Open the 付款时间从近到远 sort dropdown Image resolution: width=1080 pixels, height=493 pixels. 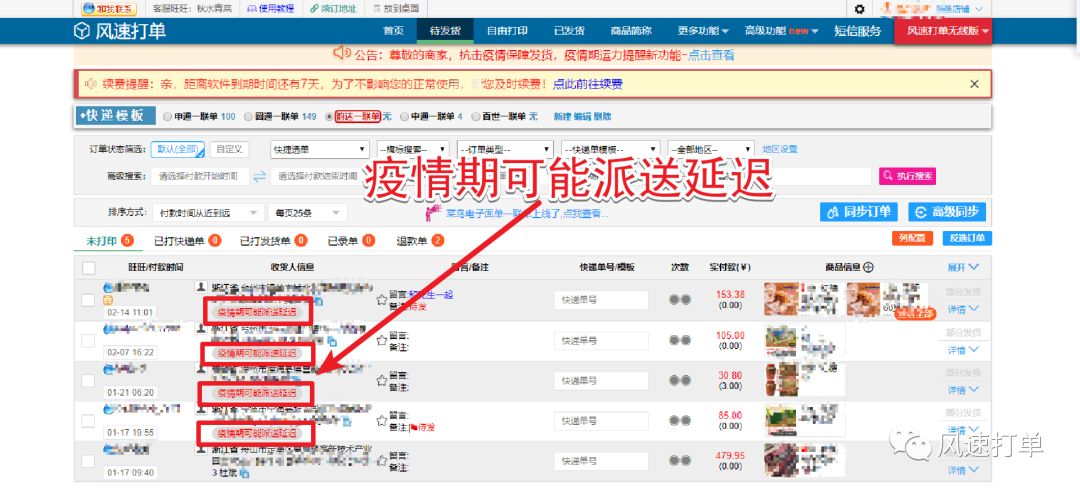[x=207, y=213]
